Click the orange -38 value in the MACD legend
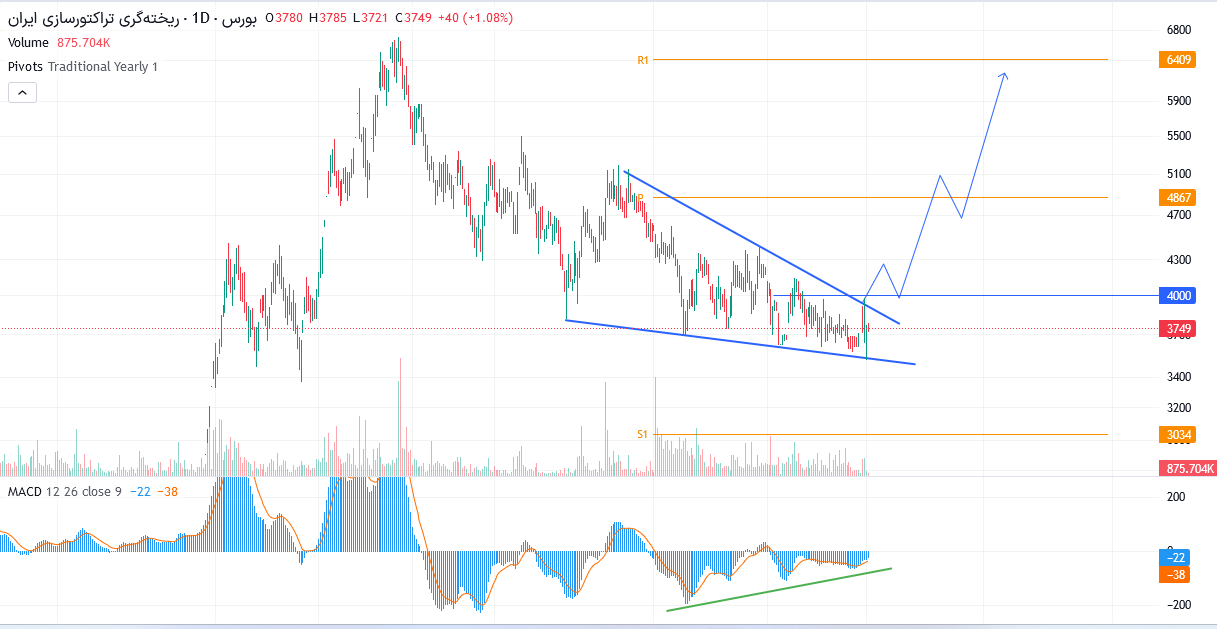The image size is (1217, 629). pos(167,492)
